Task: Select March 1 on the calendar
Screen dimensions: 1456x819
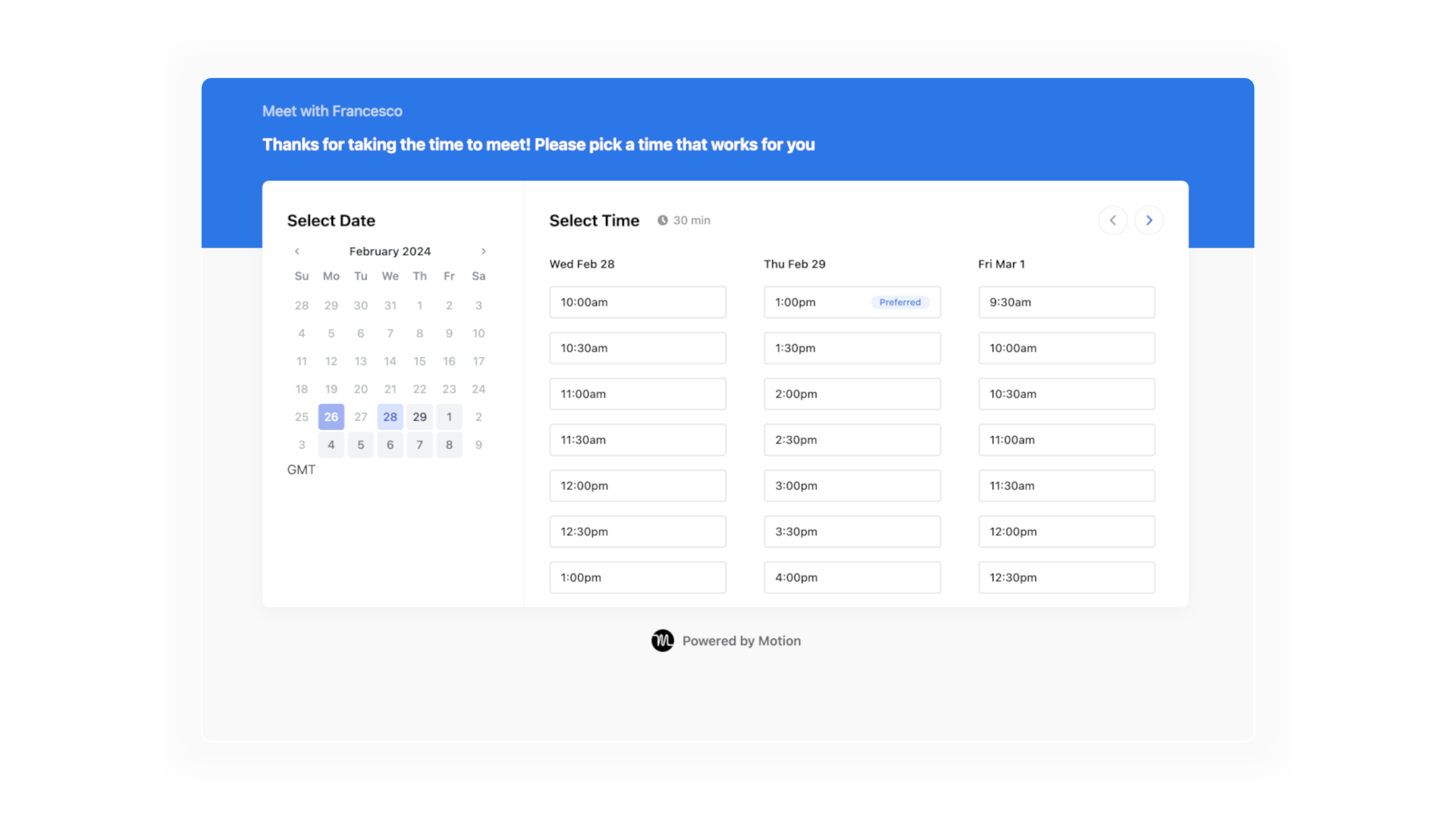Action: tap(449, 416)
